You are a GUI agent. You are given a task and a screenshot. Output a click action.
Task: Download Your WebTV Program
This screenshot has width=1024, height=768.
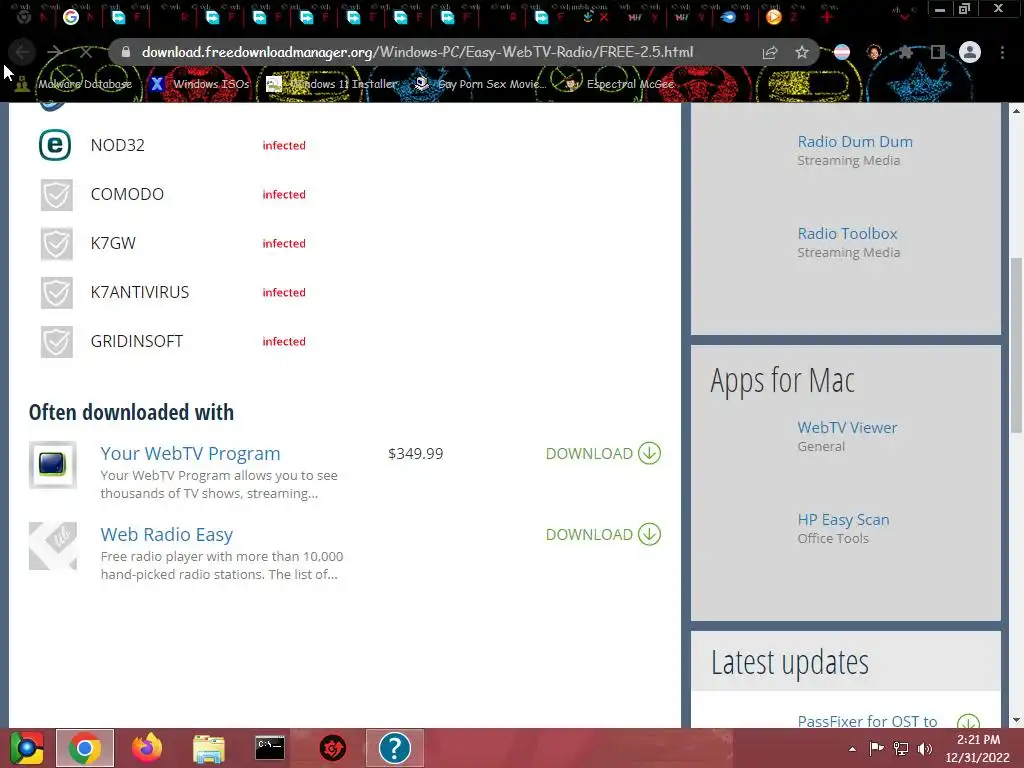click(603, 453)
